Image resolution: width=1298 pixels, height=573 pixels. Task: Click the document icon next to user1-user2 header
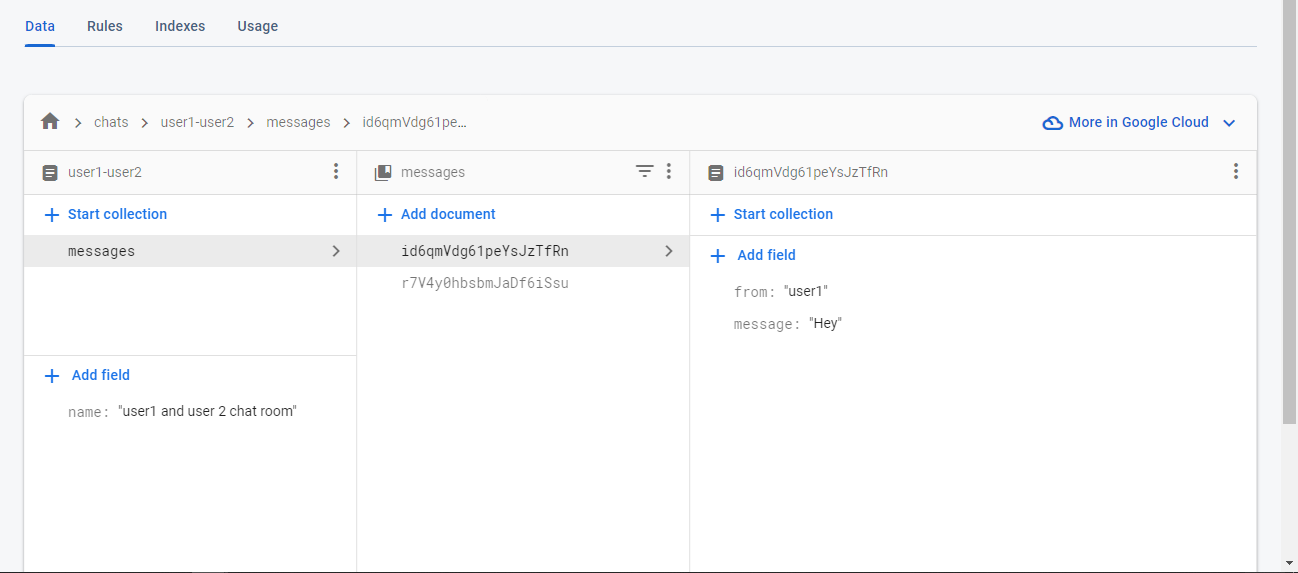[50, 173]
